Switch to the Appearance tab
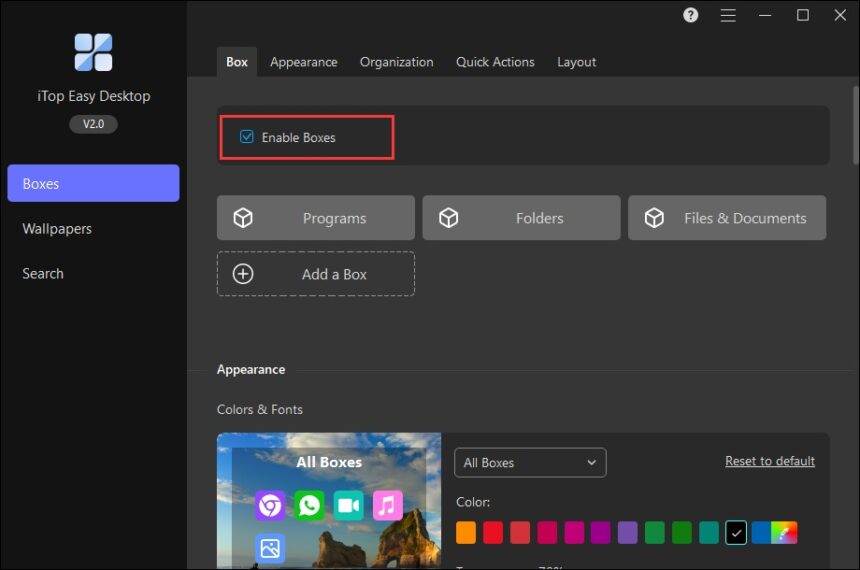The image size is (860, 570). [x=303, y=62]
